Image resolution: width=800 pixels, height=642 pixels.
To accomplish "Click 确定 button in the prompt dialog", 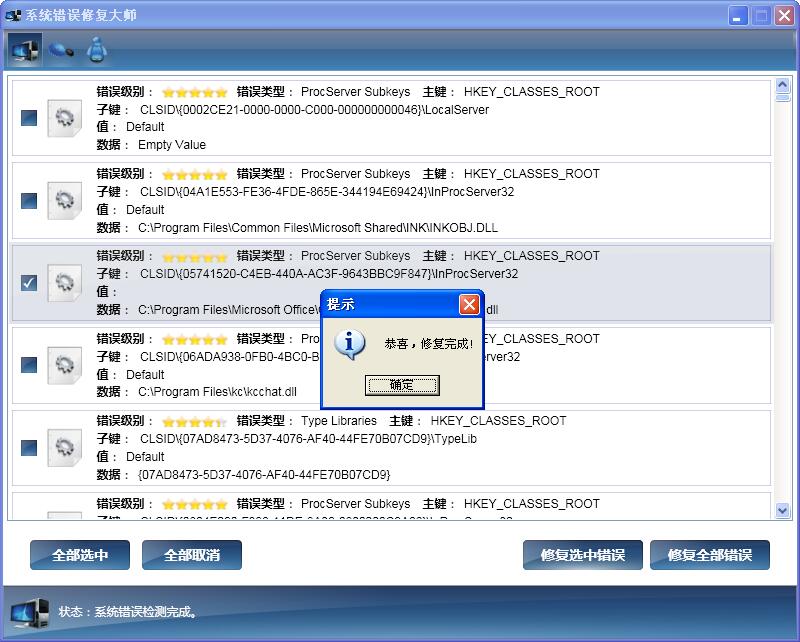I will click(402, 385).
